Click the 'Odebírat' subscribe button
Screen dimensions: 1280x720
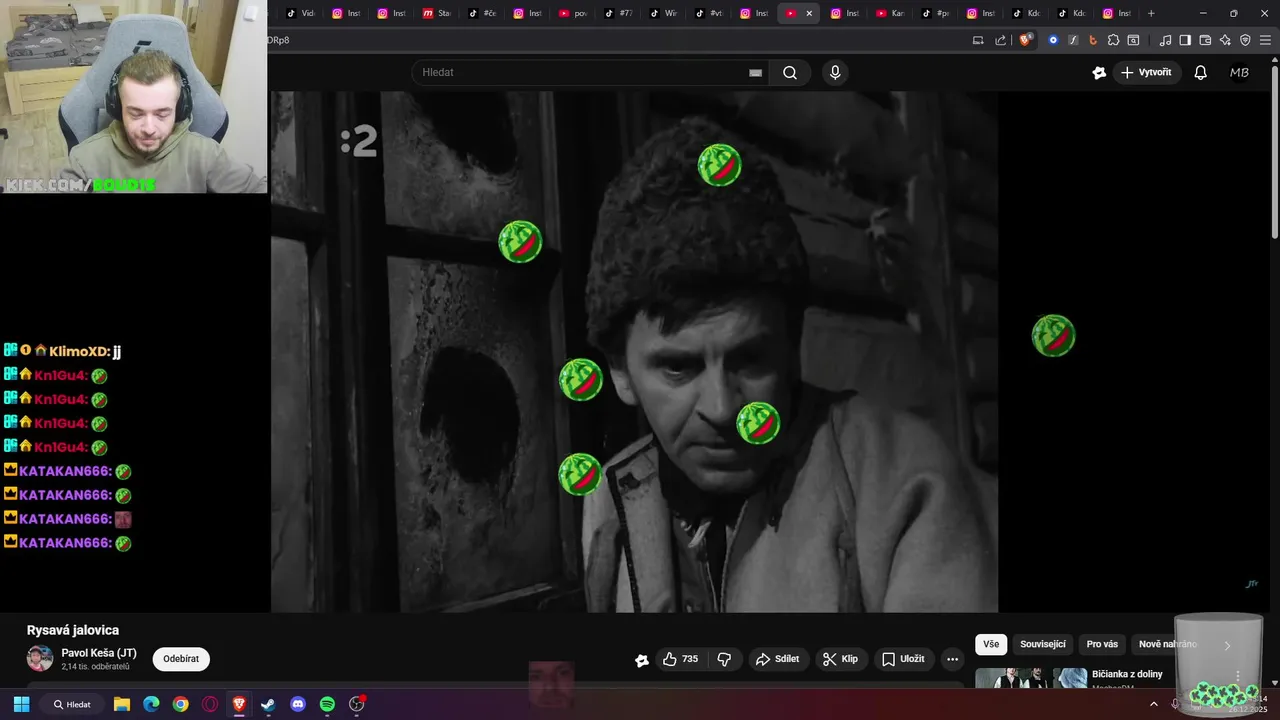(181, 659)
